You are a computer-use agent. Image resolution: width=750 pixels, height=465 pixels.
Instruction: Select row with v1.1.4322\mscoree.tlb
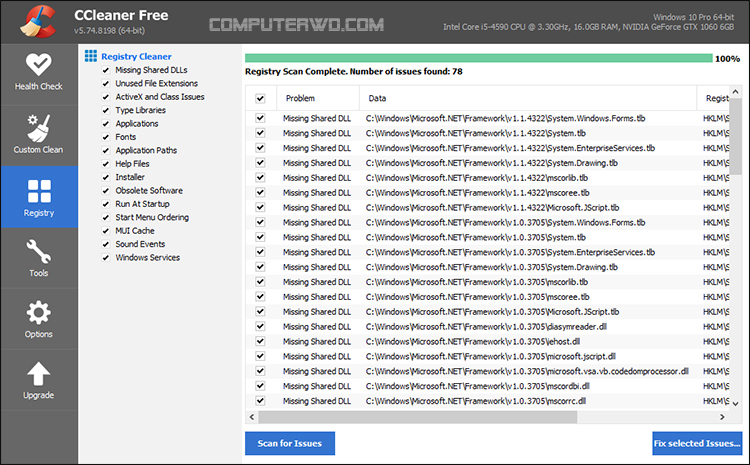(487, 192)
